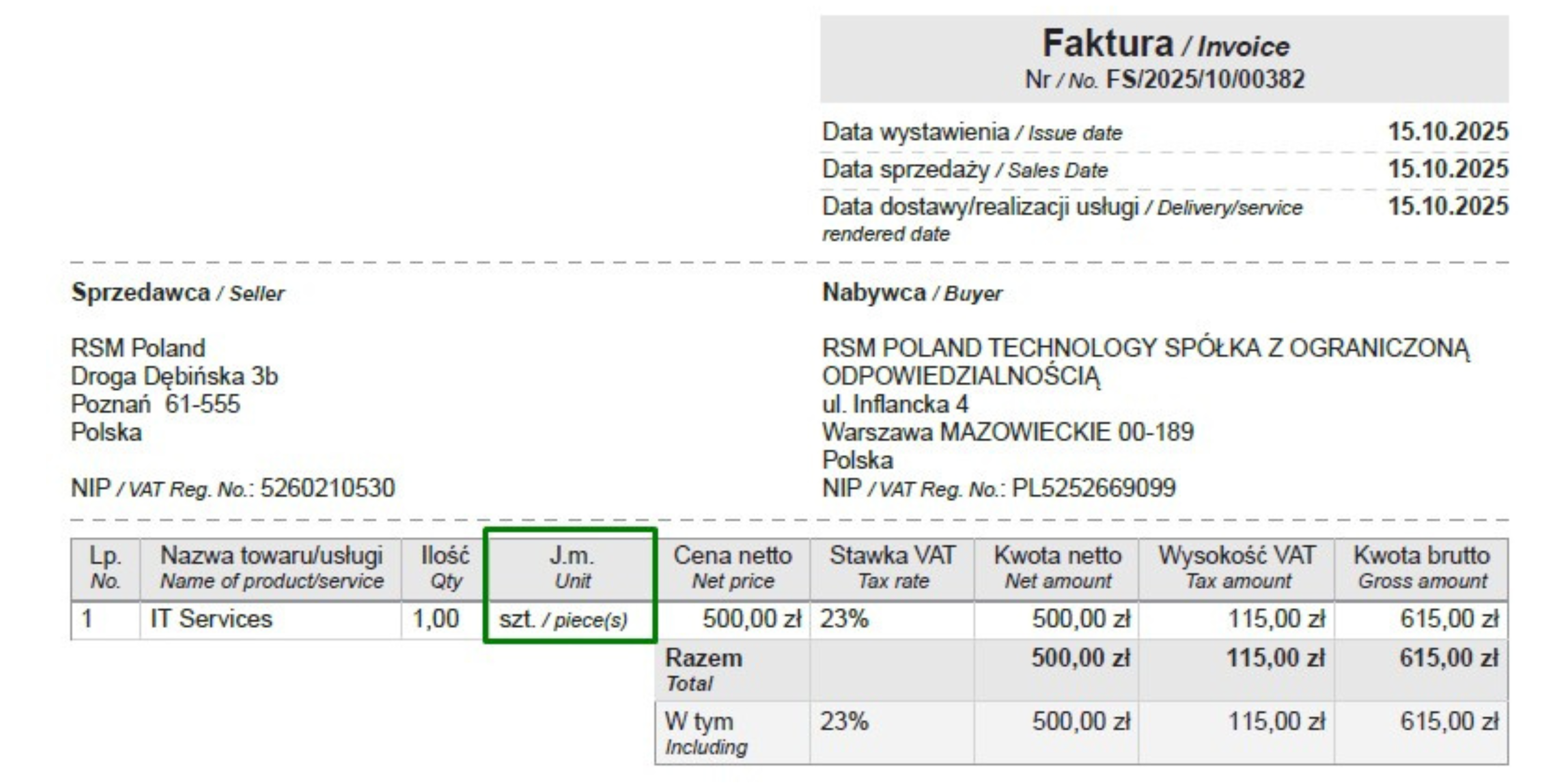Screen dimensions: 1568x784
Task: Select the Razem / Total row
Action: pos(703,664)
